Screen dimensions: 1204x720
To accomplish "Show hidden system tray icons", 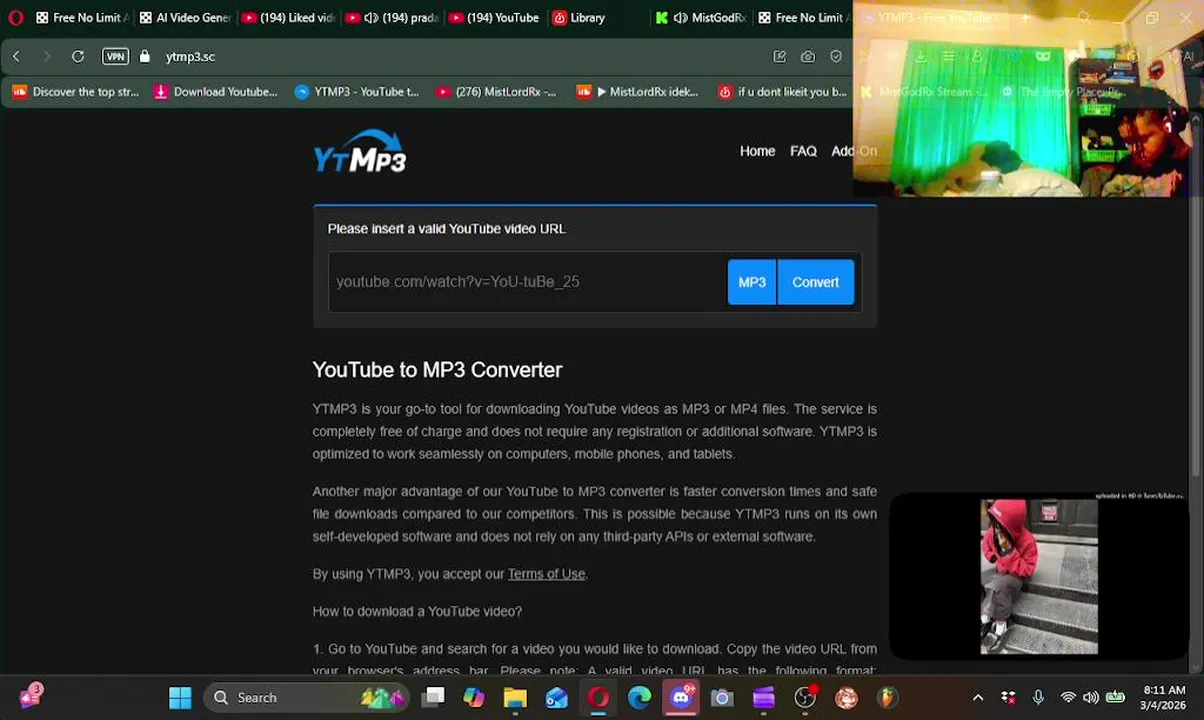I will [x=977, y=698].
